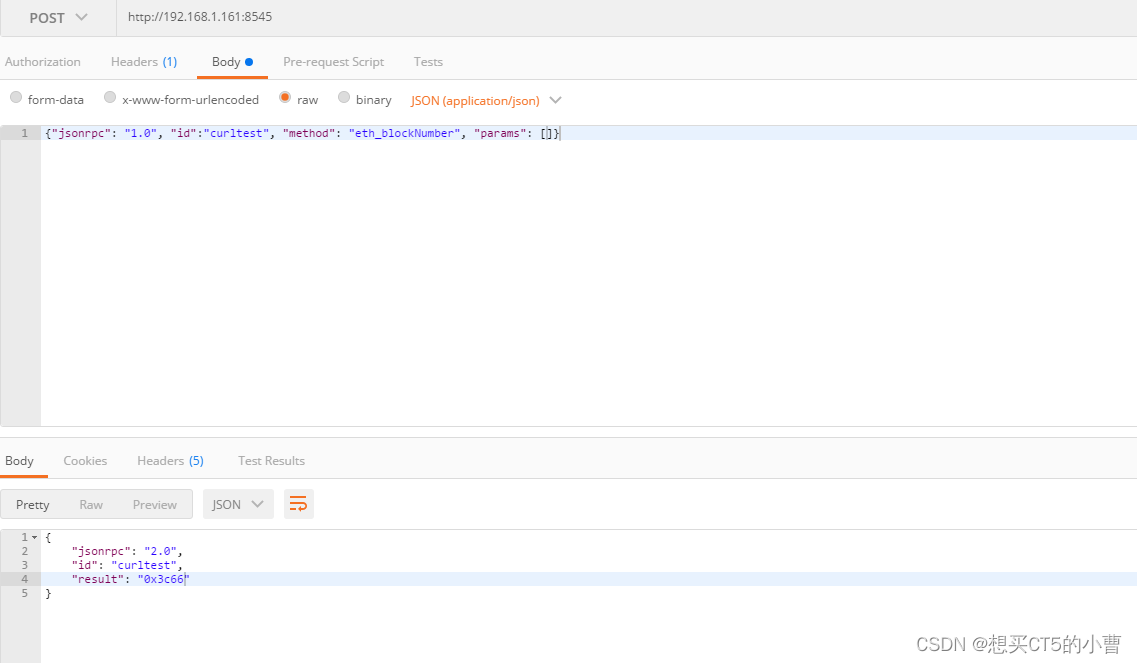Open the response Headers (5) tab
This screenshot has height=663, width=1137.
point(170,460)
